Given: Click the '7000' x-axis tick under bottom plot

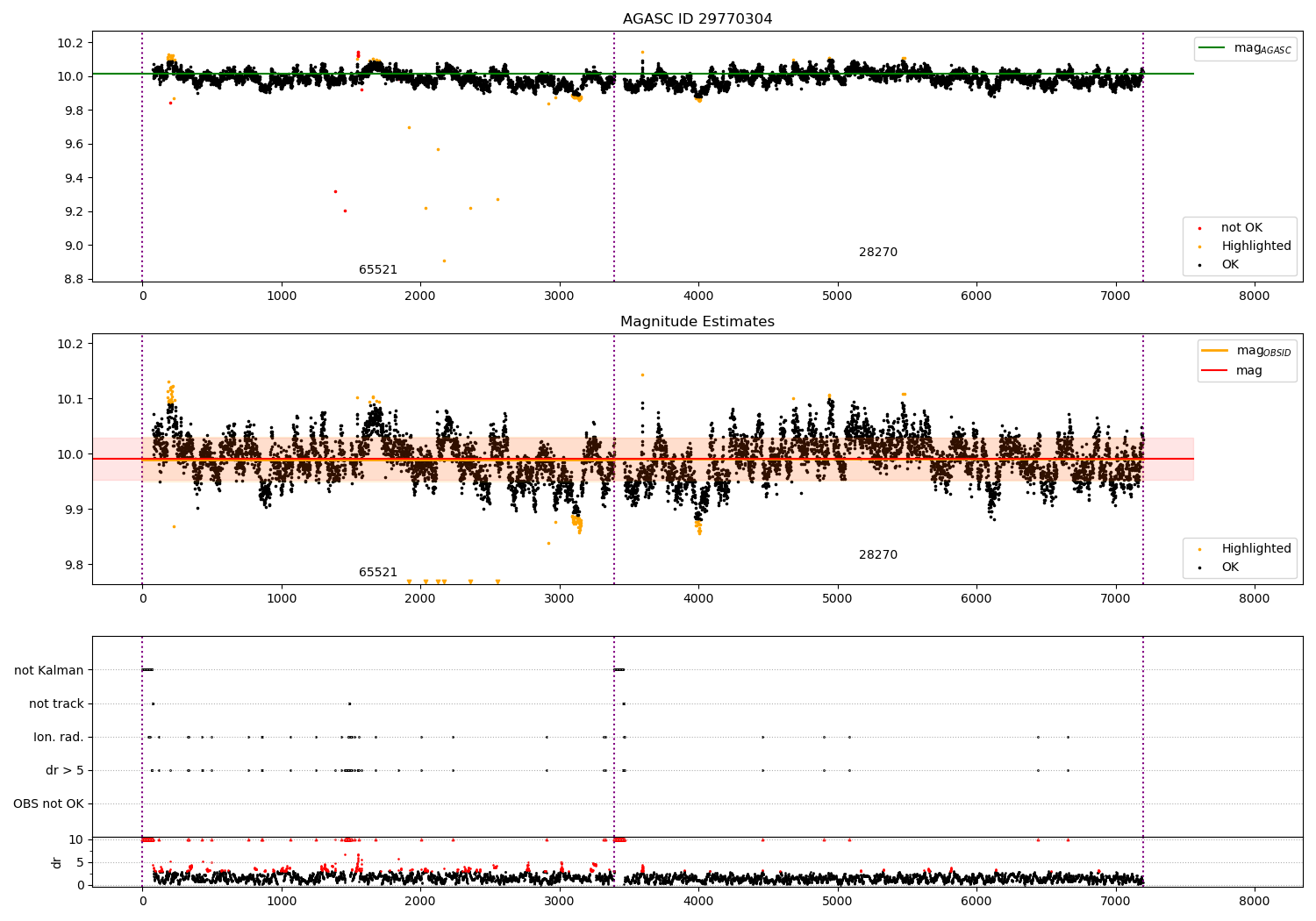Looking at the screenshot, I should click(x=1116, y=901).
